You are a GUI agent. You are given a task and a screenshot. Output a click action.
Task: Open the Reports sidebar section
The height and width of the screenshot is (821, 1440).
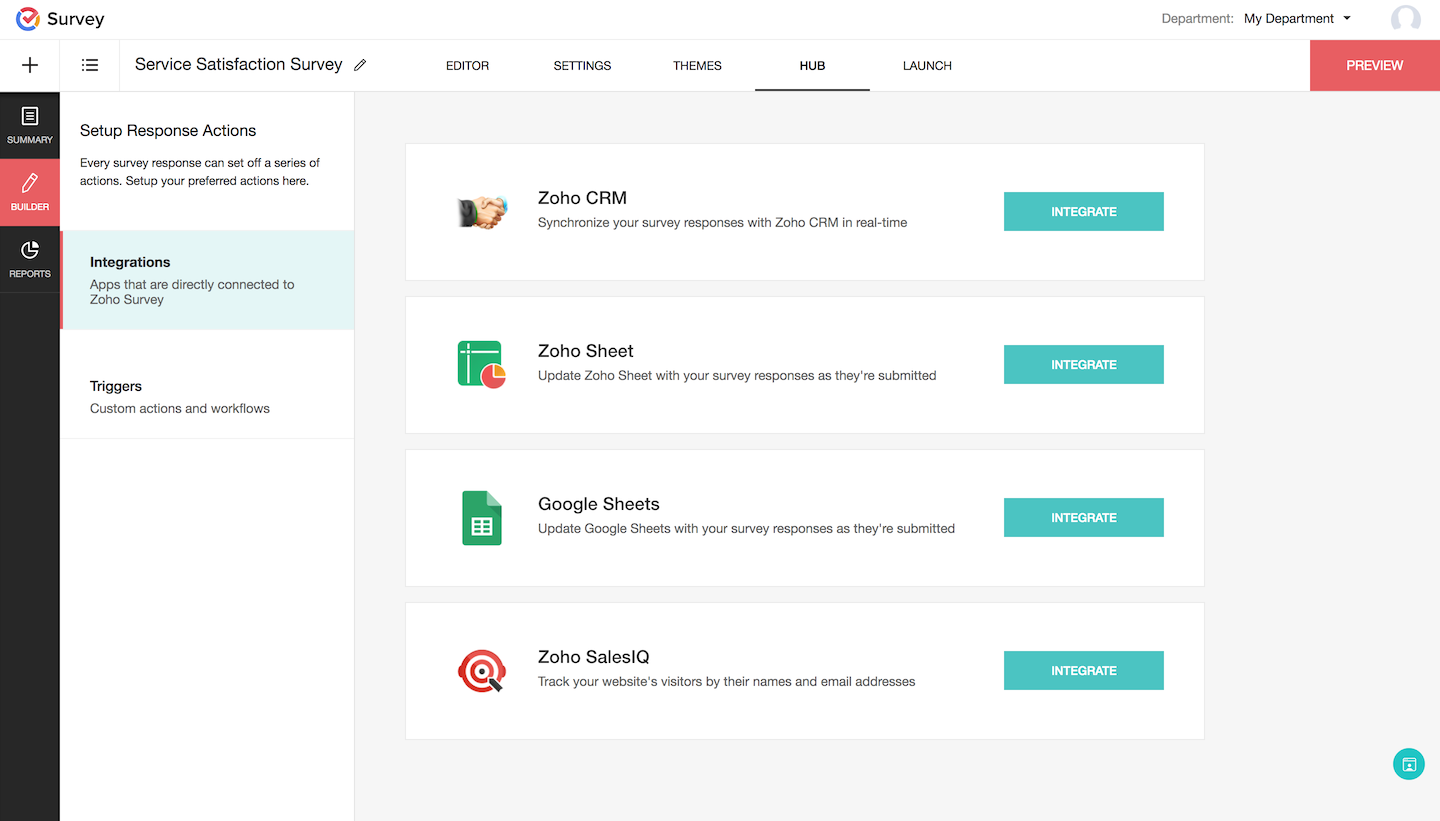coord(30,259)
